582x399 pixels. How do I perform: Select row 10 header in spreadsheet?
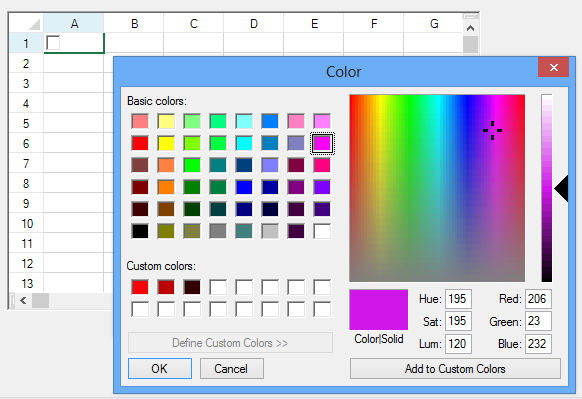click(x=26, y=223)
